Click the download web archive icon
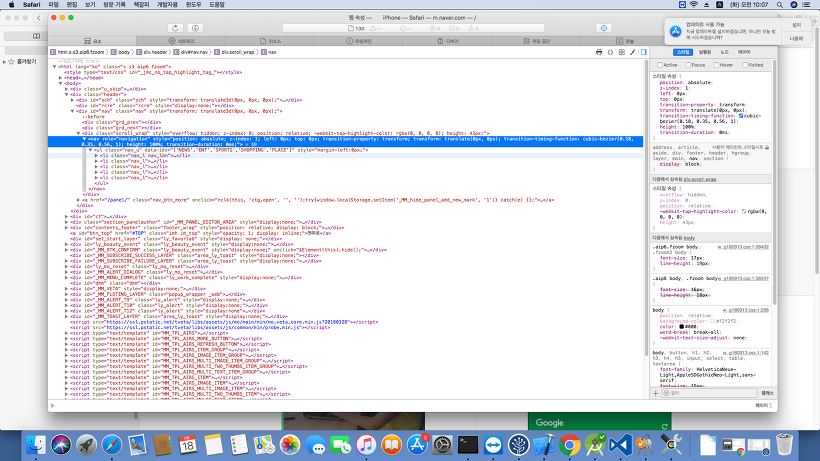The height and width of the screenshot is (461, 820). tap(195, 28)
